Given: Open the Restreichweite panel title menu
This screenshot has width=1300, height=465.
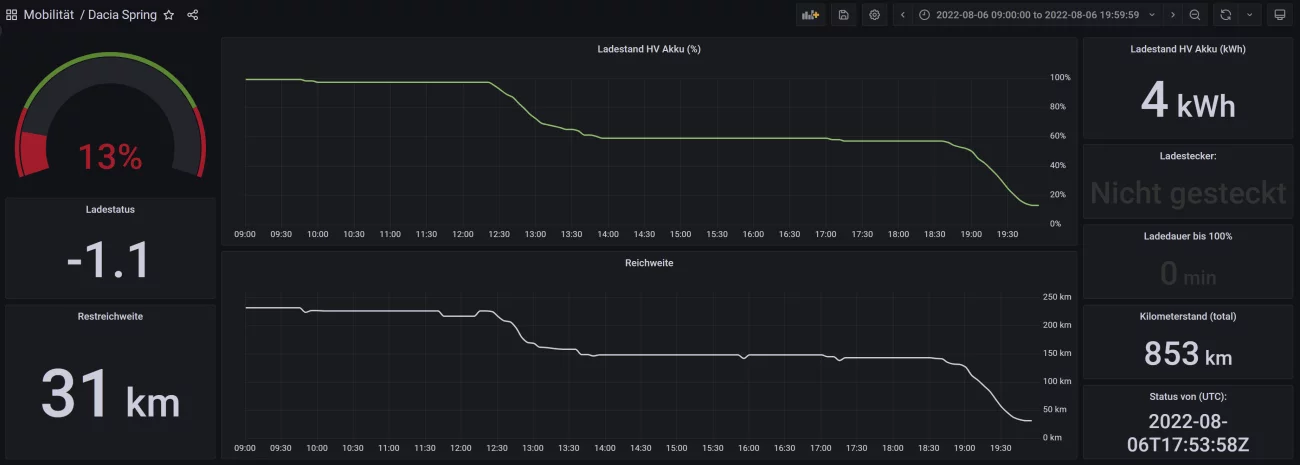Looking at the screenshot, I should (x=110, y=316).
